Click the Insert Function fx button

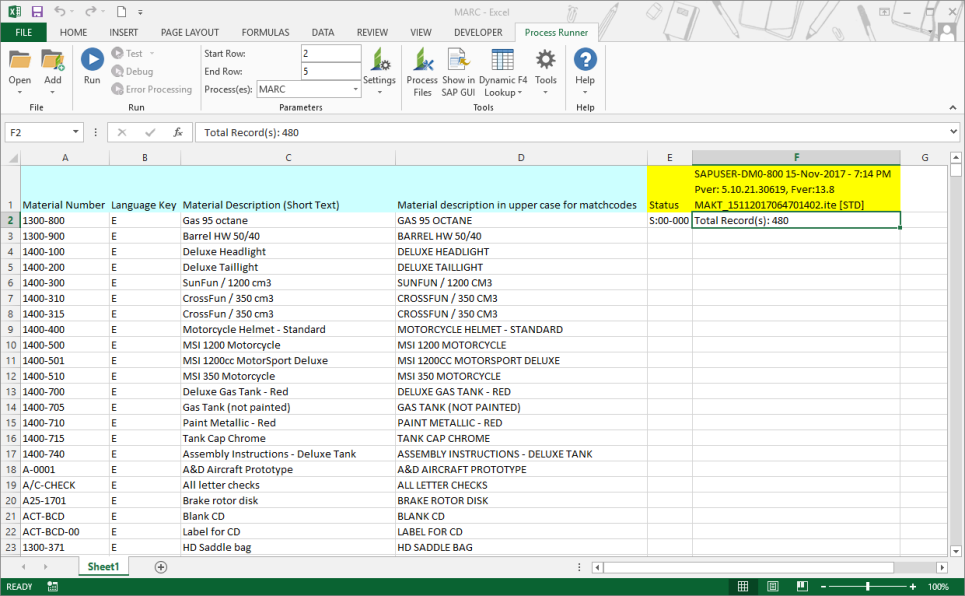click(177, 132)
